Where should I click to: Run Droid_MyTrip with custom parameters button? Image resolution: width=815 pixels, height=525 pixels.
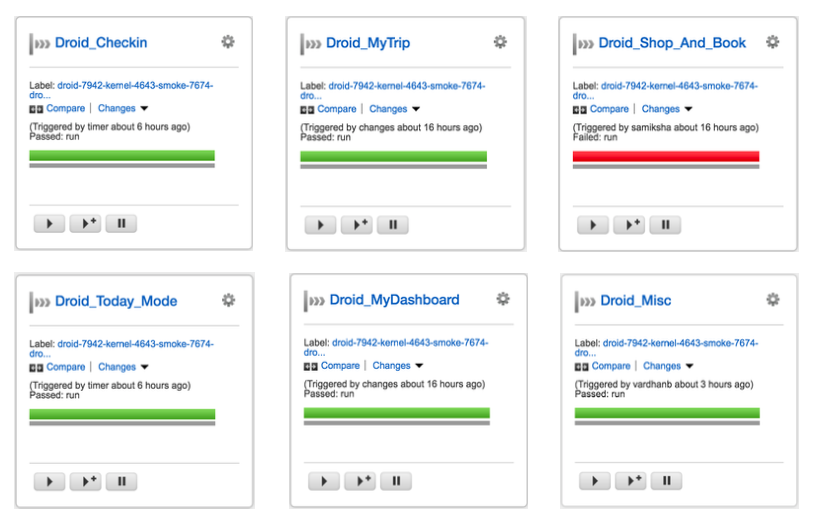357,225
